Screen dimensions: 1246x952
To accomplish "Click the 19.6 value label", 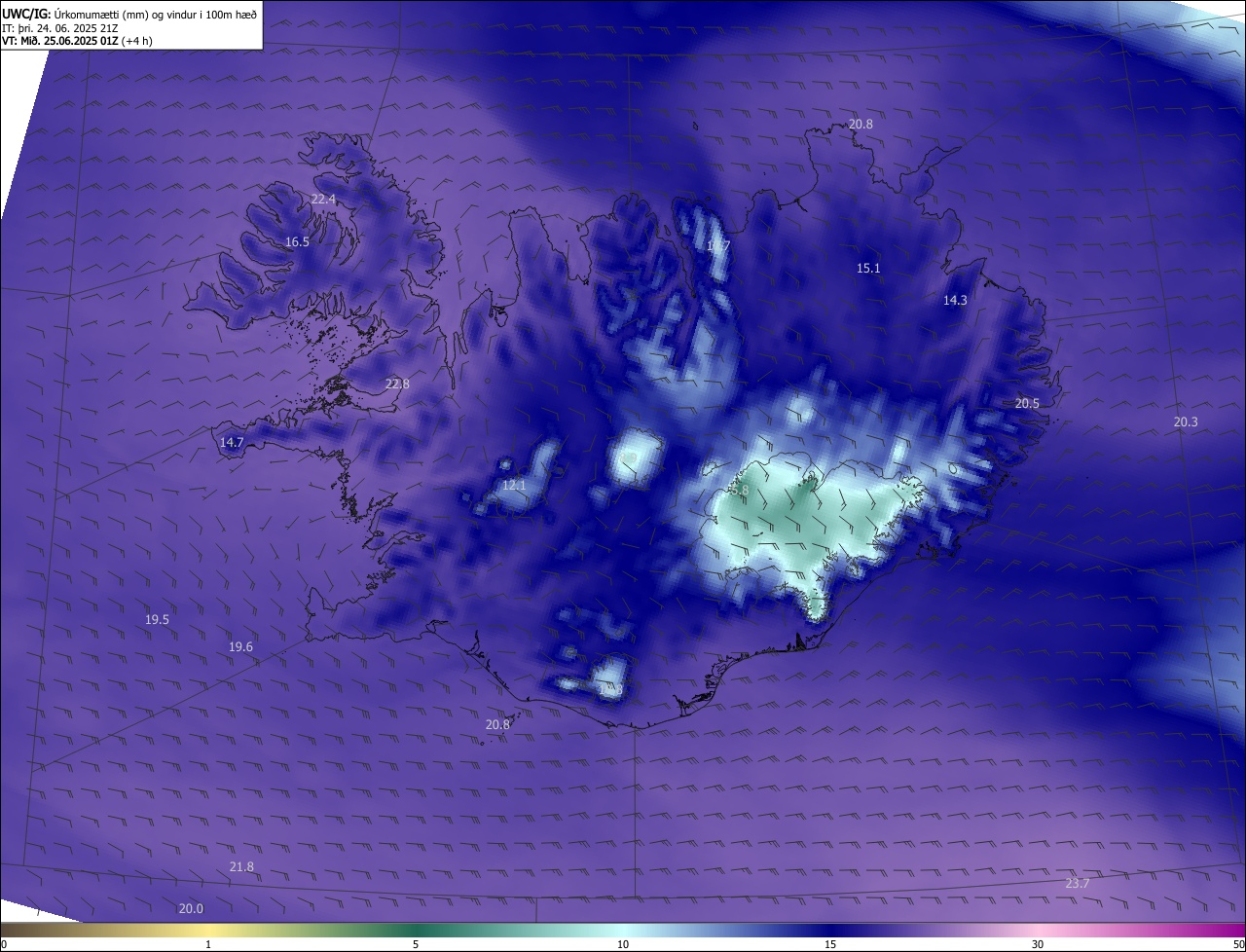I will click(x=240, y=646).
